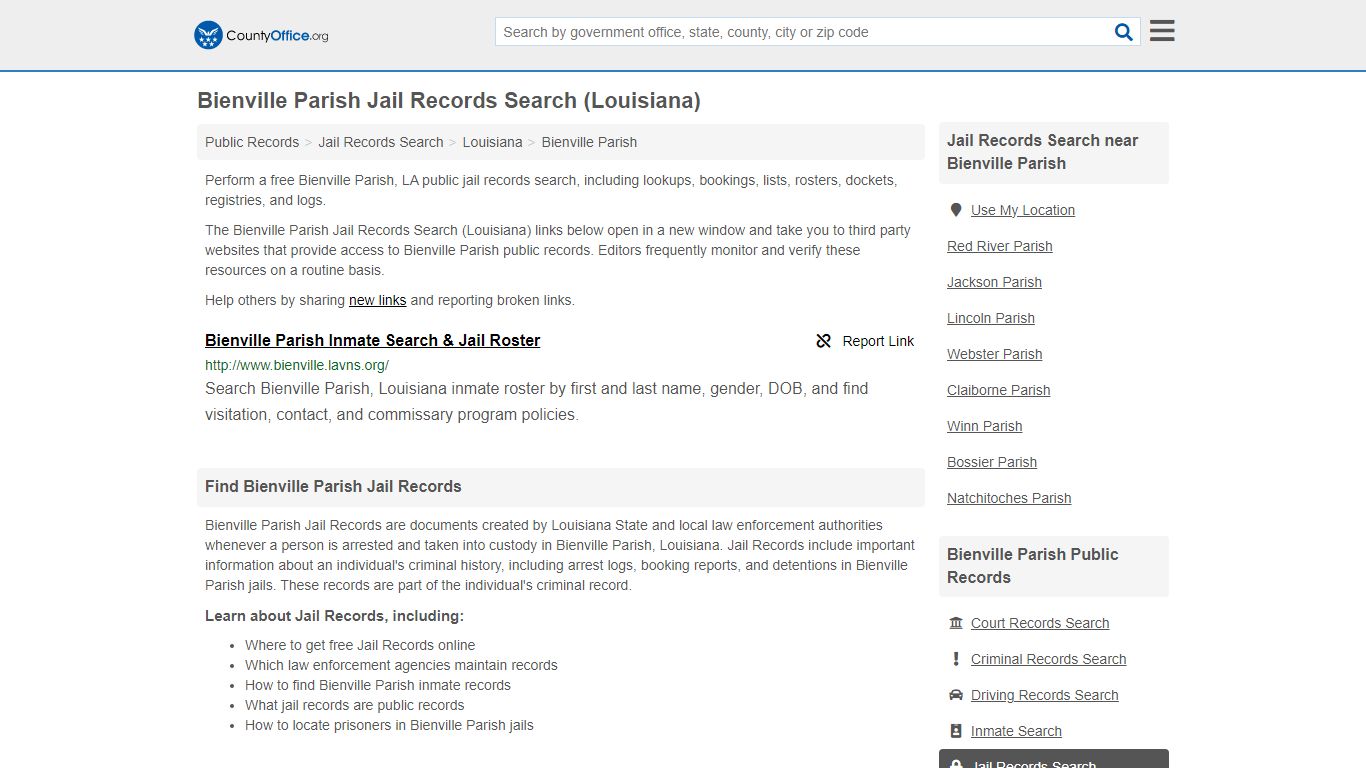Open Jail Records Search breadcrumb
The image size is (1366, 768).
pos(381,142)
